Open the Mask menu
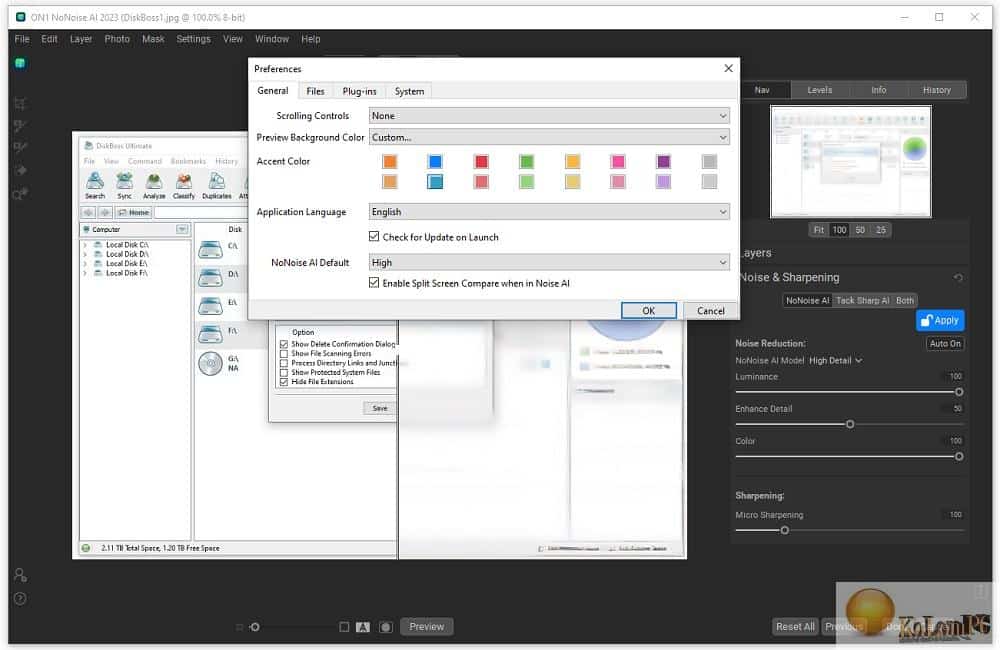This screenshot has width=1000, height=650. [153, 39]
